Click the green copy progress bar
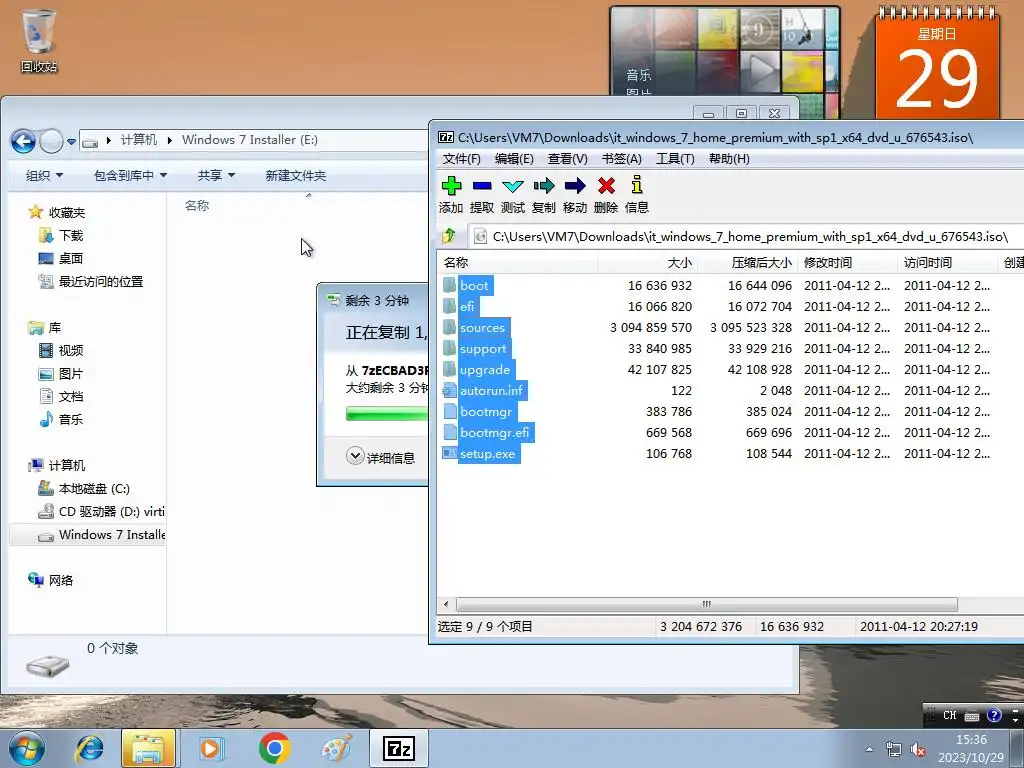Viewport: 1024px width, 768px height. pyautogui.click(x=386, y=414)
